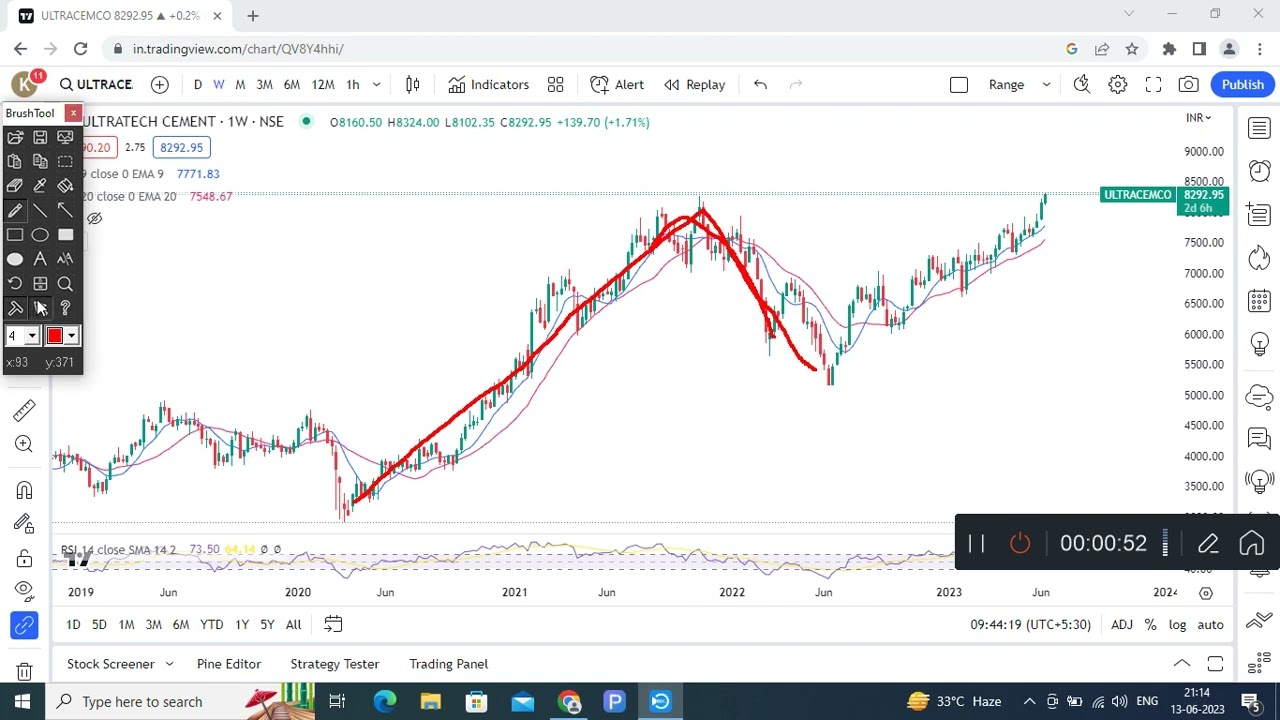Expand the Range layout dropdown arrow

tap(1046, 85)
